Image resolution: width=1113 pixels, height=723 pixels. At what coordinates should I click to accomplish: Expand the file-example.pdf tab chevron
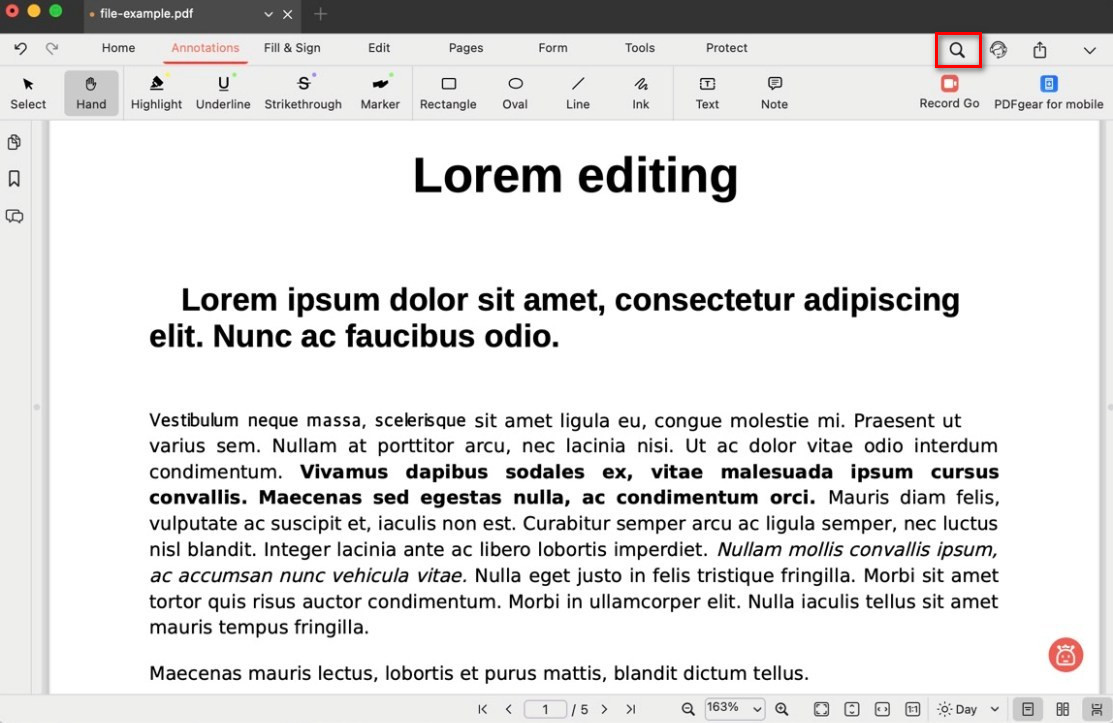268,15
